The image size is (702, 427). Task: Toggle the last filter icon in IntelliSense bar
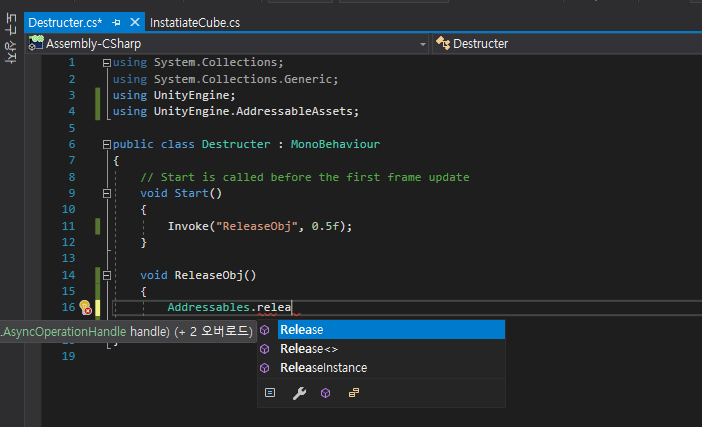pyautogui.click(x=354, y=394)
